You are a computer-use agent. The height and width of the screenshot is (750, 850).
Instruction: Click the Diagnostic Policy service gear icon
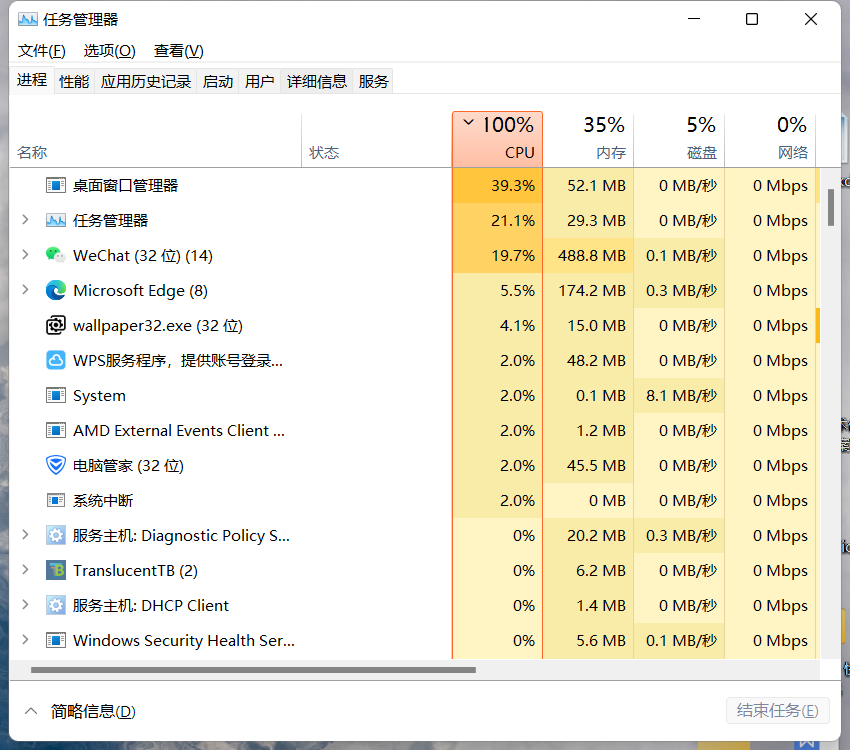[x=56, y=535]
